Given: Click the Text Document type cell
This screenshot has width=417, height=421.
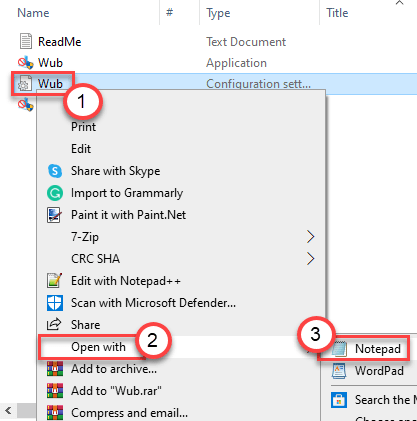Looking at the screenshot, I should click(246, 42).
